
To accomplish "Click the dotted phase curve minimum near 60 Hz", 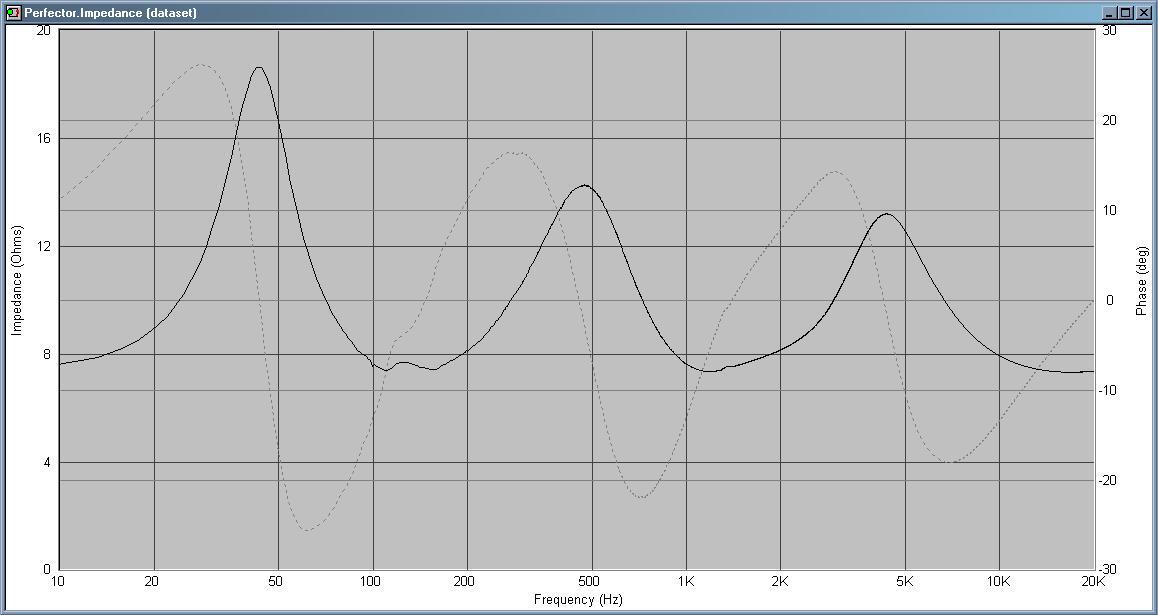I will tap(306, 529).
